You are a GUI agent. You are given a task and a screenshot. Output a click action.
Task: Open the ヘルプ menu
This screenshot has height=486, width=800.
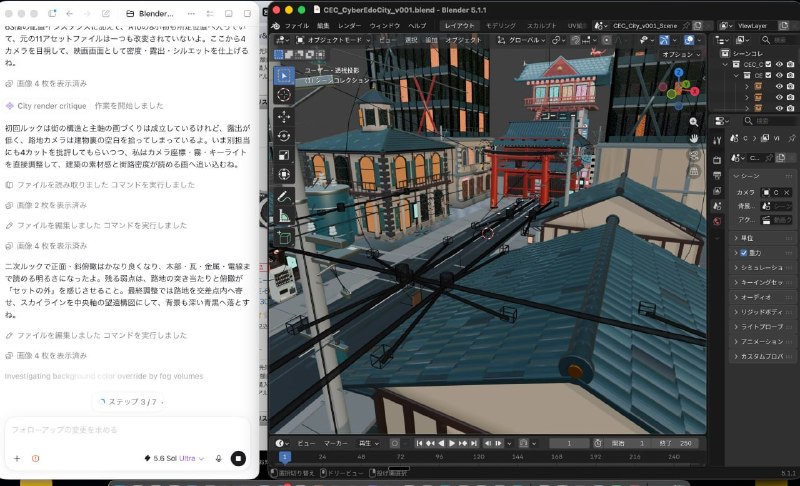[417, 25]
